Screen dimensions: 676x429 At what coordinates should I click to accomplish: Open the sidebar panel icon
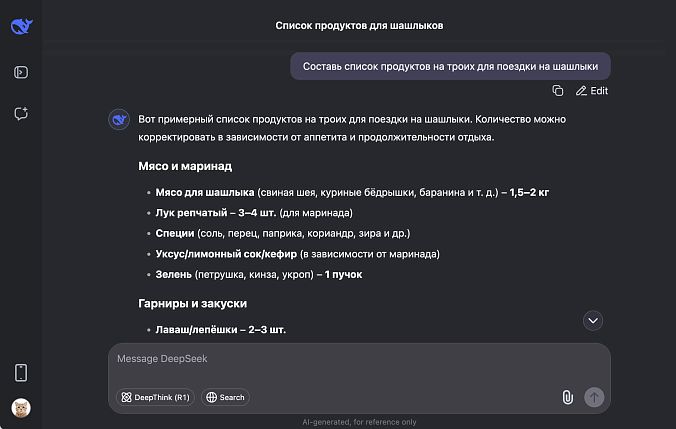21,72
